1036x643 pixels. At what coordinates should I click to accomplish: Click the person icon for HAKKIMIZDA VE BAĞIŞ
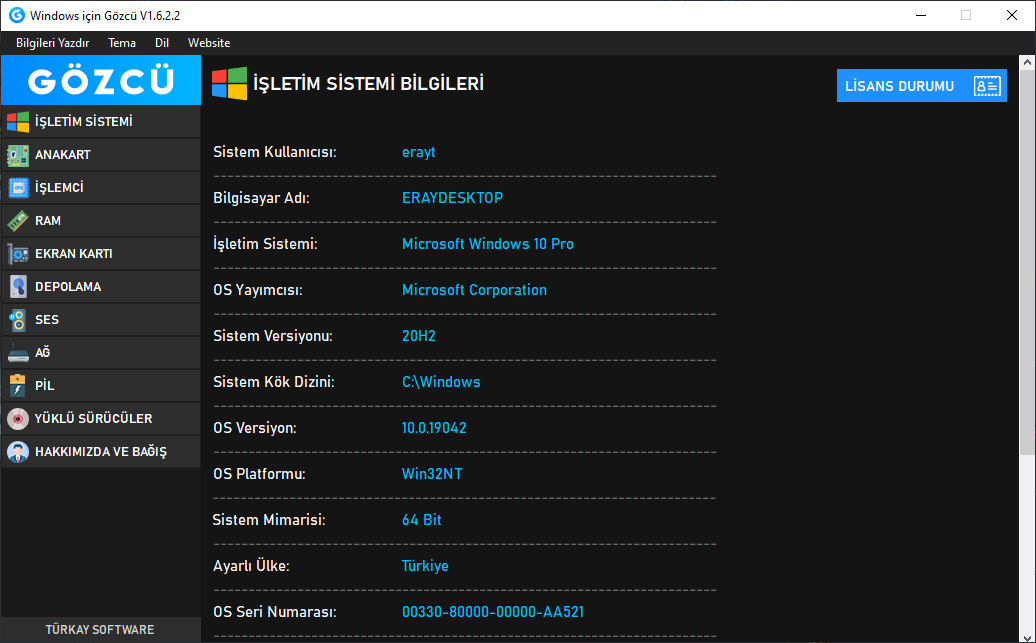pyautogui.click(x=18, y=452)
